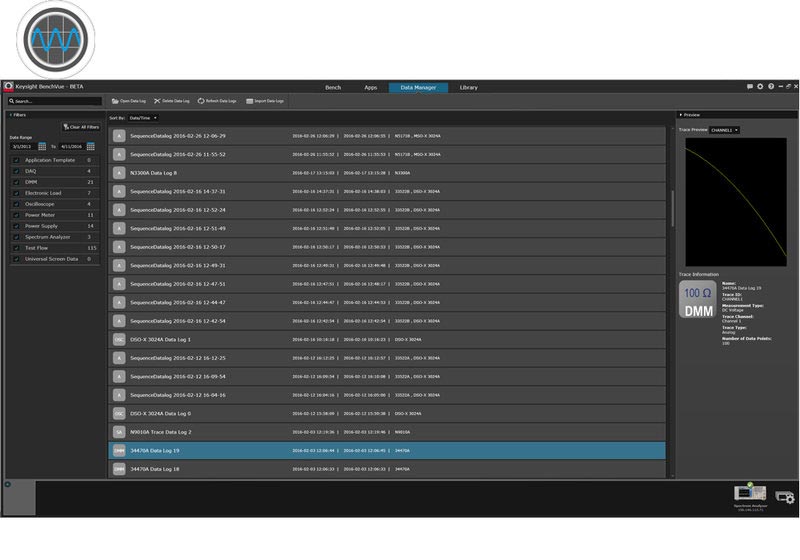Open the settings gear in title bar
The image size is (800, 560).
click(x=760, y=87)
